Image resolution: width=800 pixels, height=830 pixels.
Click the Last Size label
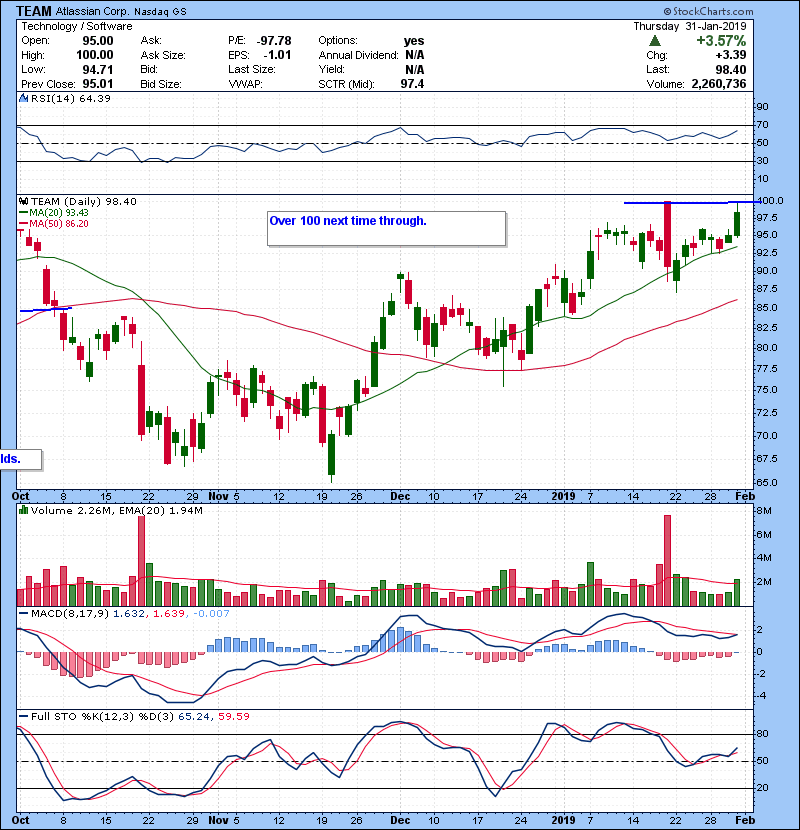252,69
